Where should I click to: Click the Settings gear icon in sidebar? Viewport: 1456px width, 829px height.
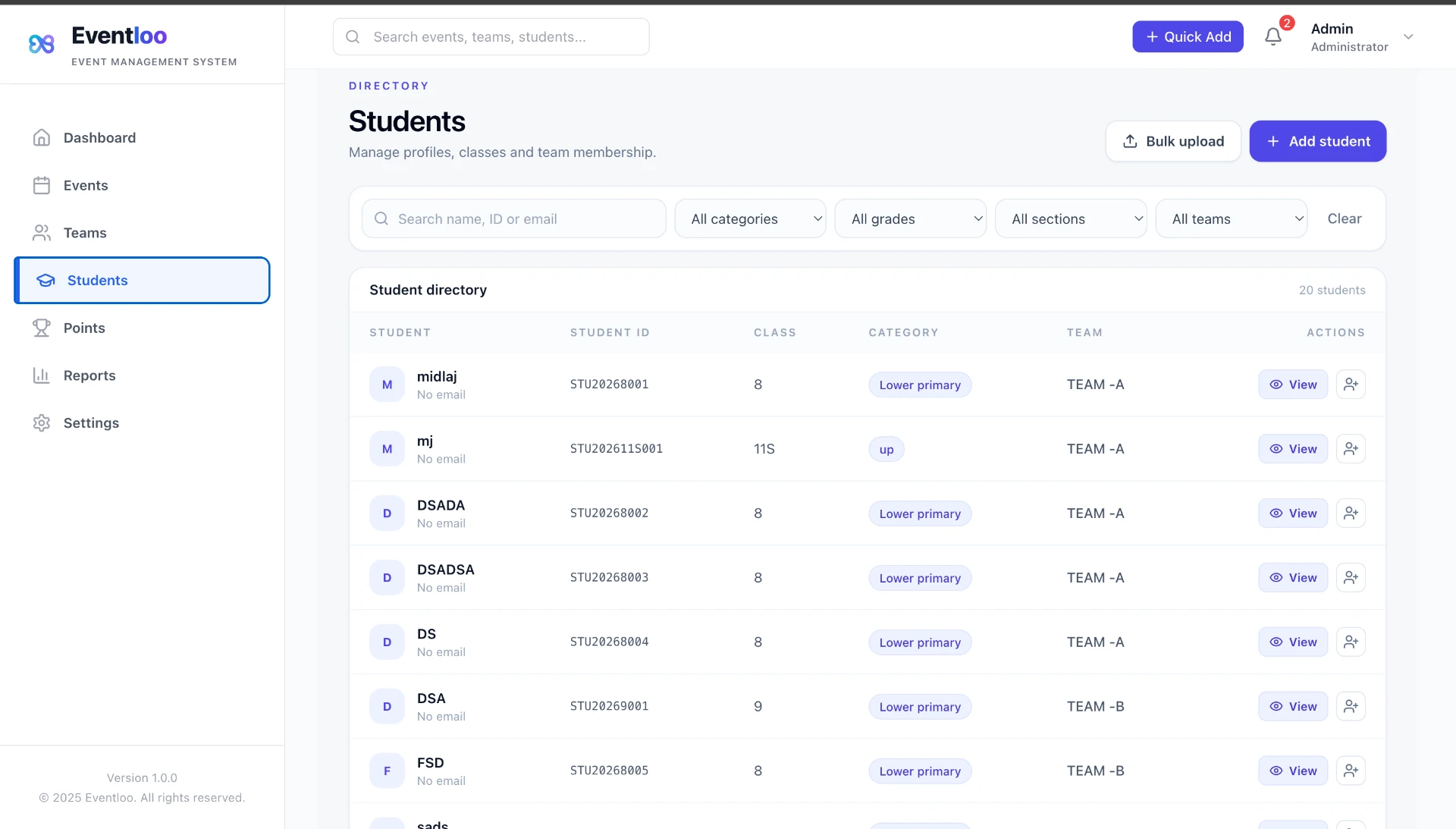pos(42,422)
